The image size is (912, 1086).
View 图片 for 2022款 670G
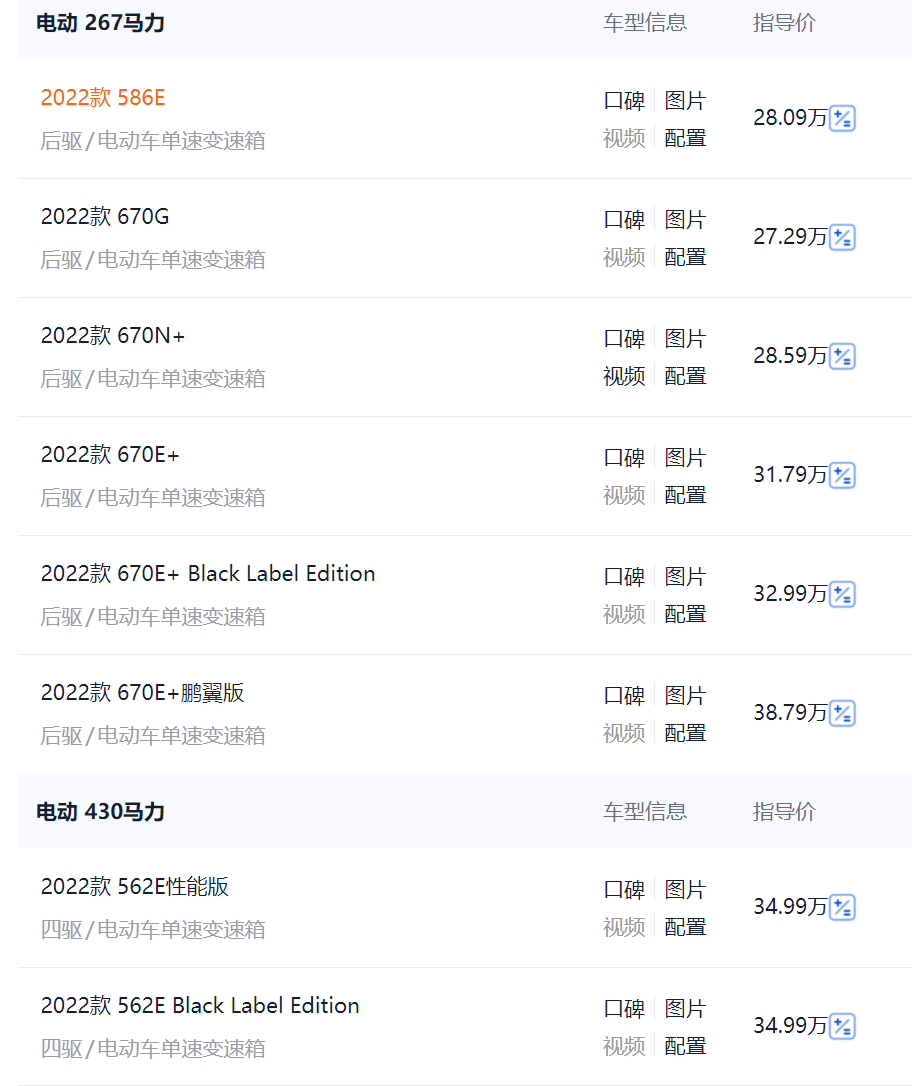pyautogui.click(x=685, y=220)
